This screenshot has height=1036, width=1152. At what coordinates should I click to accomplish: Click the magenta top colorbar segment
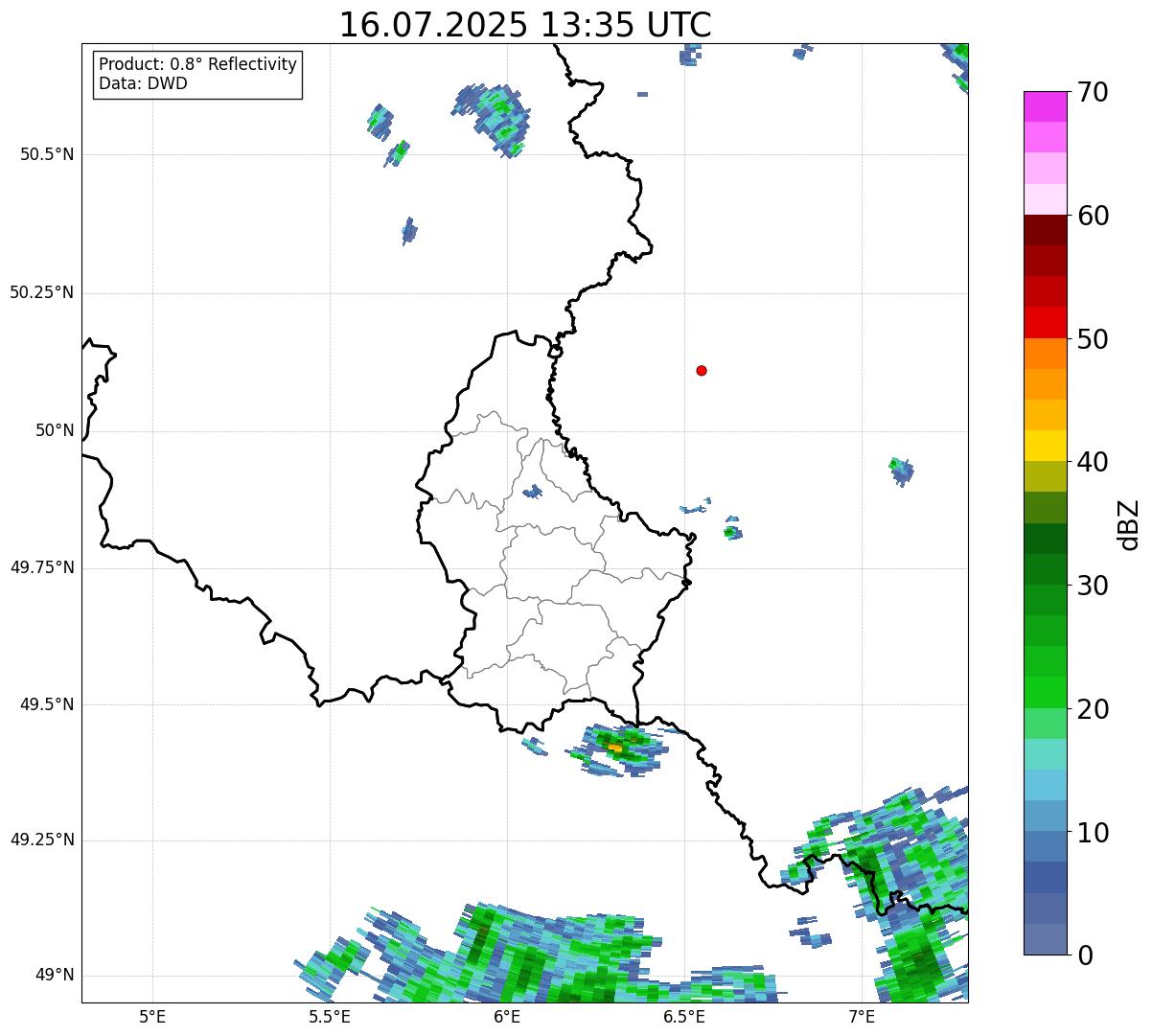tap(1045, 106)
